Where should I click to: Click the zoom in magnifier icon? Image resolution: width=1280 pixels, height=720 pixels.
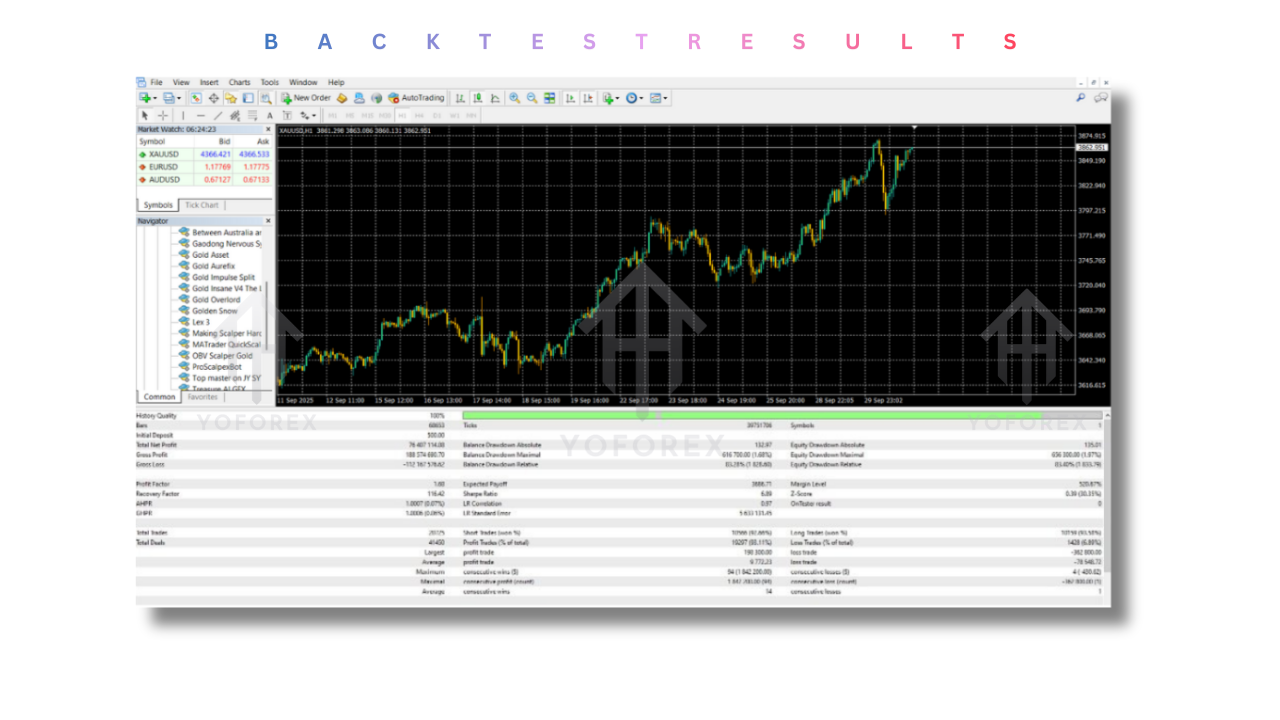(x=514, y=98)
